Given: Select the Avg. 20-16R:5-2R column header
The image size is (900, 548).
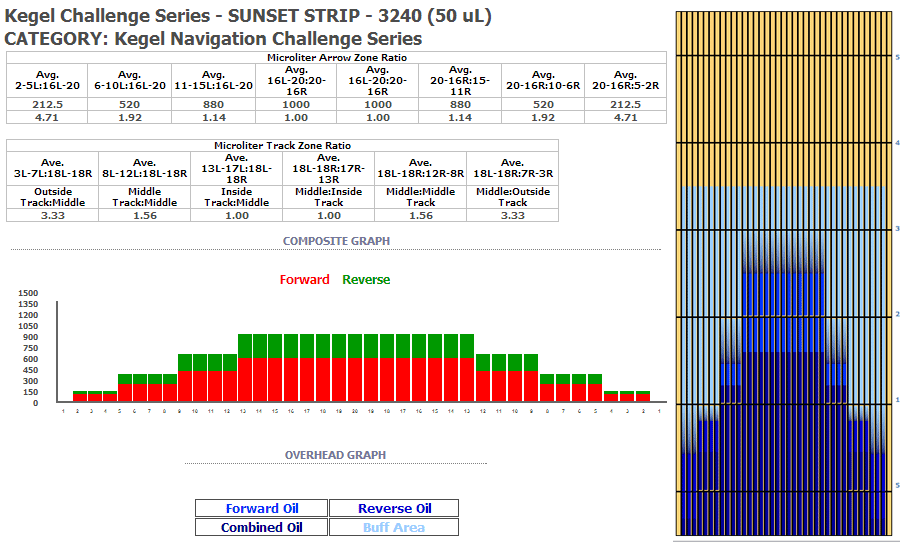Looking at the screenshot, I should click(x=626, y=80).
